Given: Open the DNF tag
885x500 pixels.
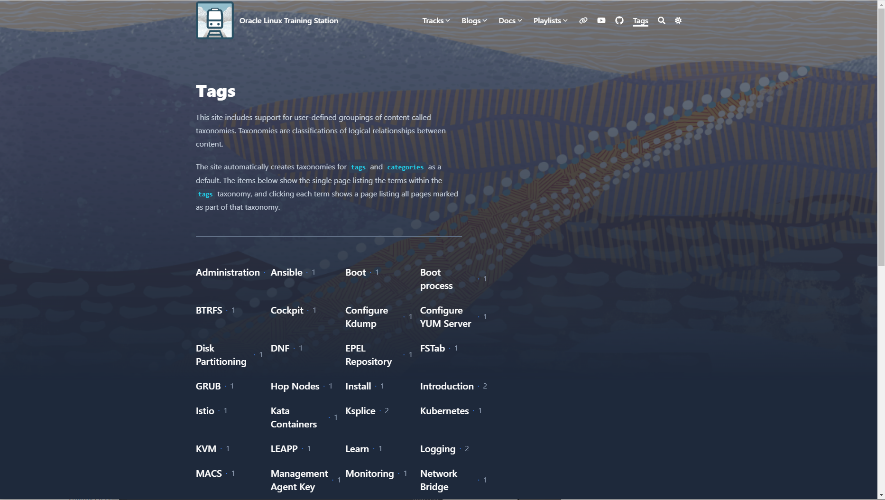Looking at the screenshot, I should coord(280,348).
